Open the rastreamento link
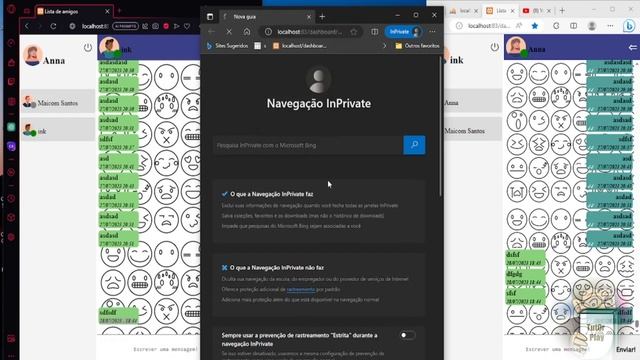The height and width of the screenshot is (360, 640). click(300, 289)
